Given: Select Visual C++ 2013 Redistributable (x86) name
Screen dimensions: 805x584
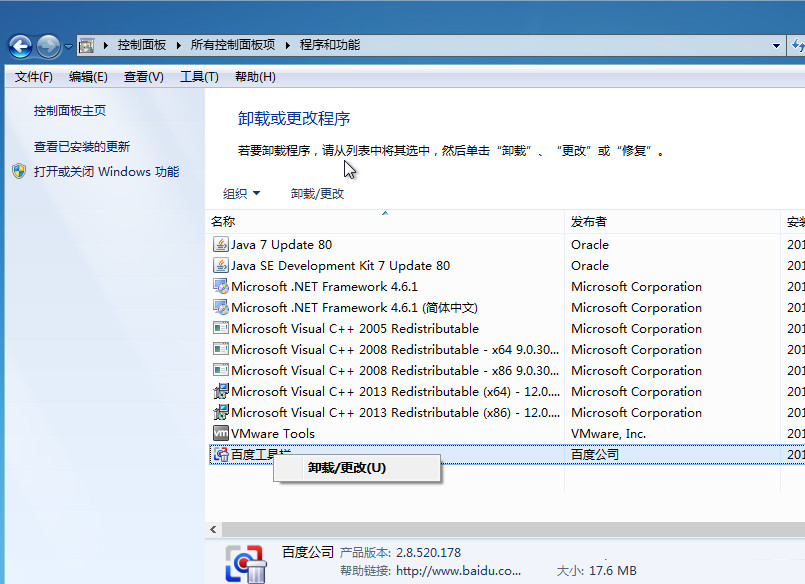Looking at the screenshot, I should point(395,413).
